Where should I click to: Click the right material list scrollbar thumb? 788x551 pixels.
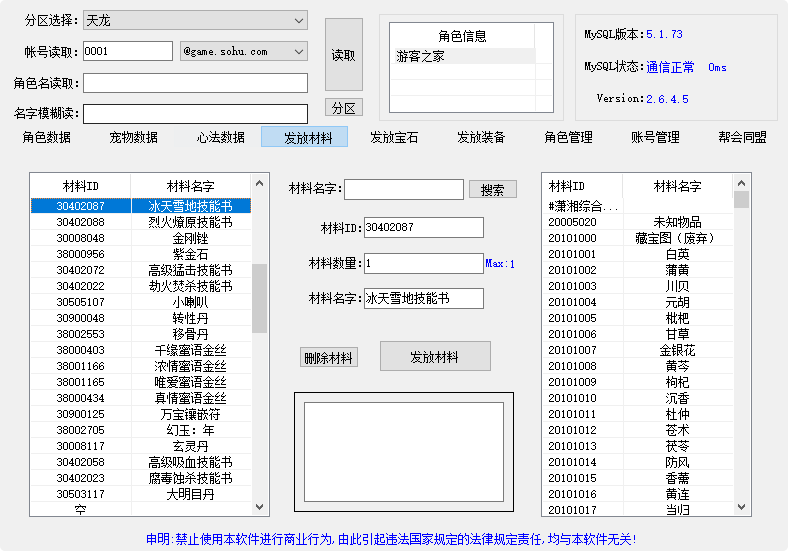(x=741, y=199)
